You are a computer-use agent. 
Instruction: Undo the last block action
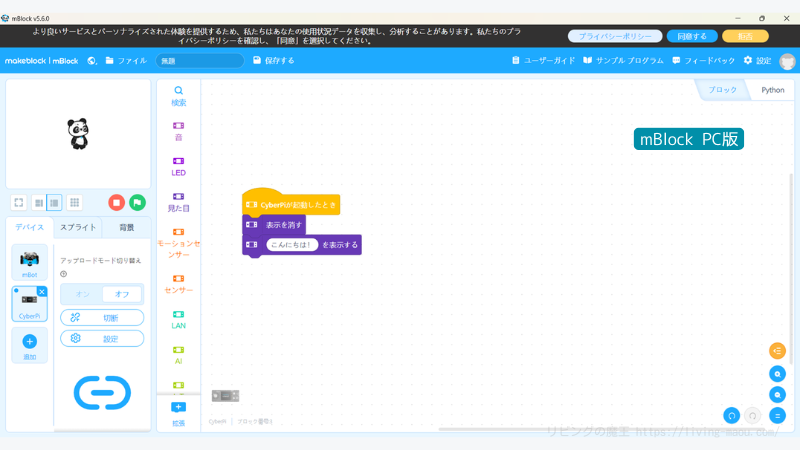(732, 416)
